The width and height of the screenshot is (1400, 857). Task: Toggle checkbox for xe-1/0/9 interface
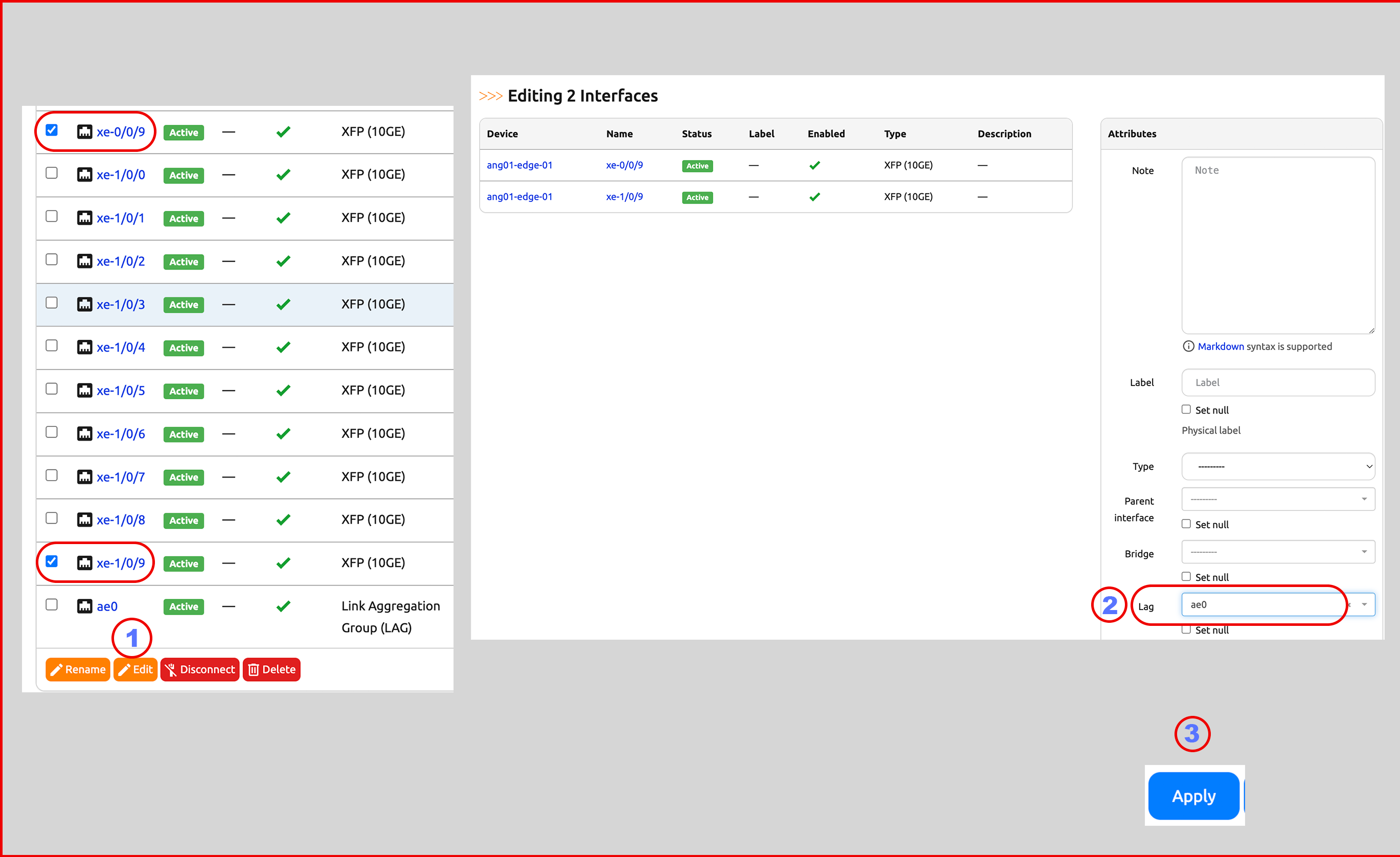[x=53, y=562]
